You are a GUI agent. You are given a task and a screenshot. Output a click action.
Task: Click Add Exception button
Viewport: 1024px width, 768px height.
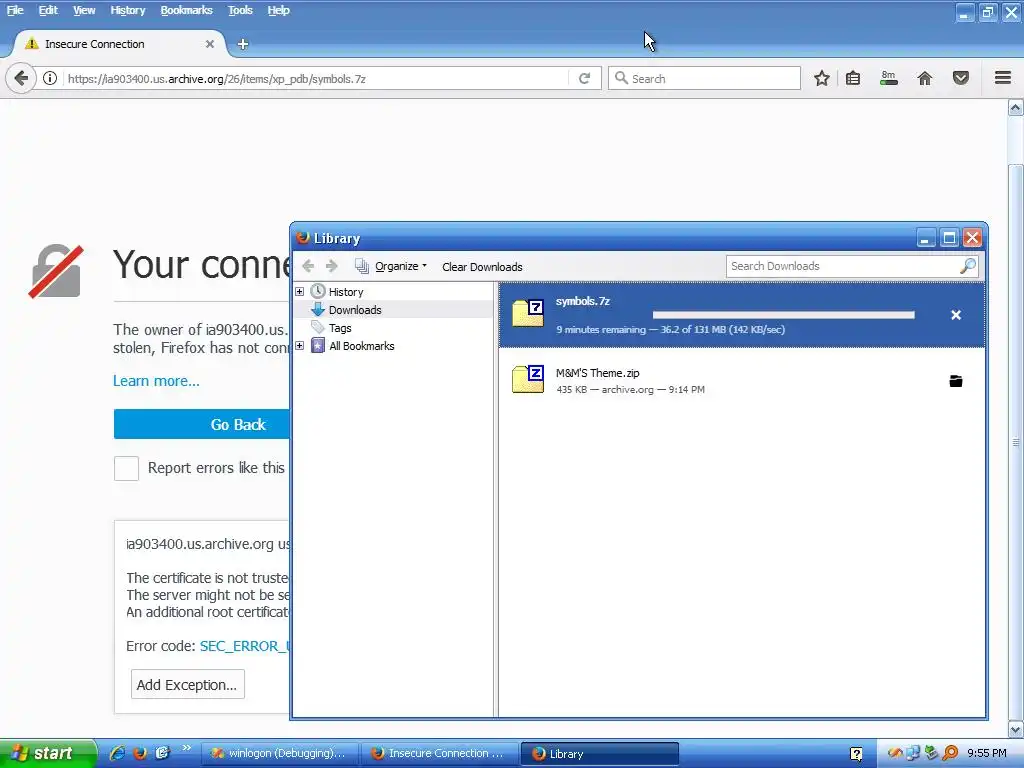click(x=188, y=684)
